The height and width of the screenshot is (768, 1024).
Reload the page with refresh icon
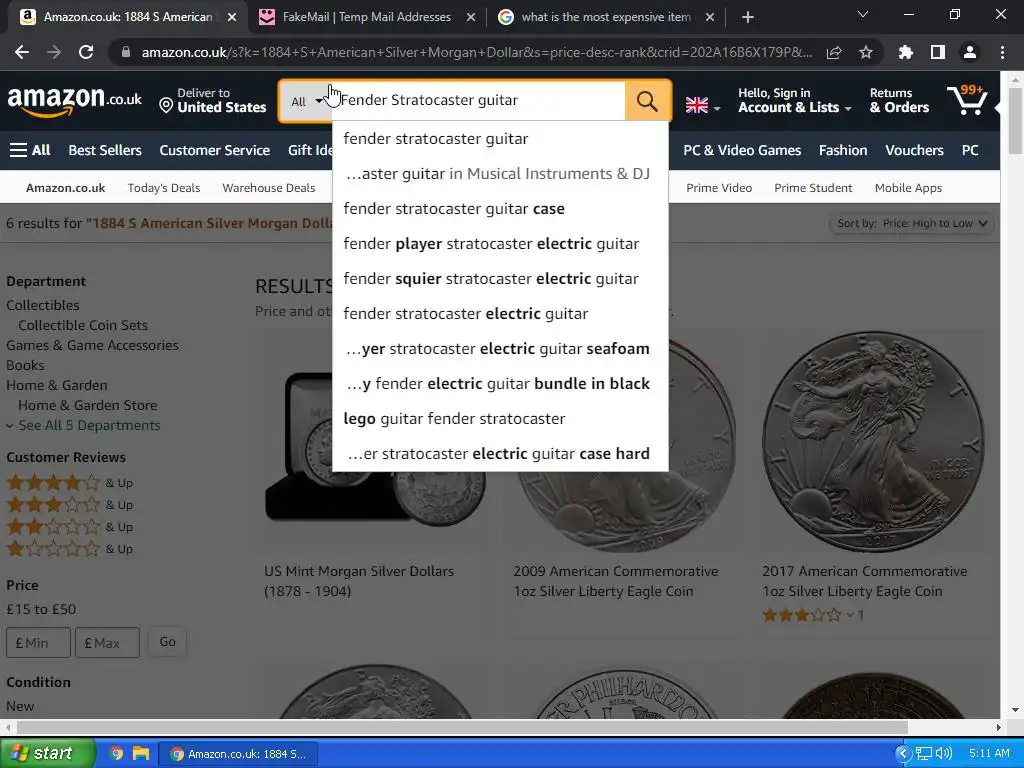[86, 52]
